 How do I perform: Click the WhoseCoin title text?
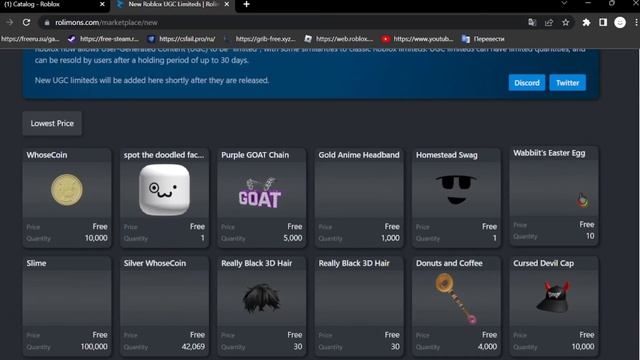point(47,155)
